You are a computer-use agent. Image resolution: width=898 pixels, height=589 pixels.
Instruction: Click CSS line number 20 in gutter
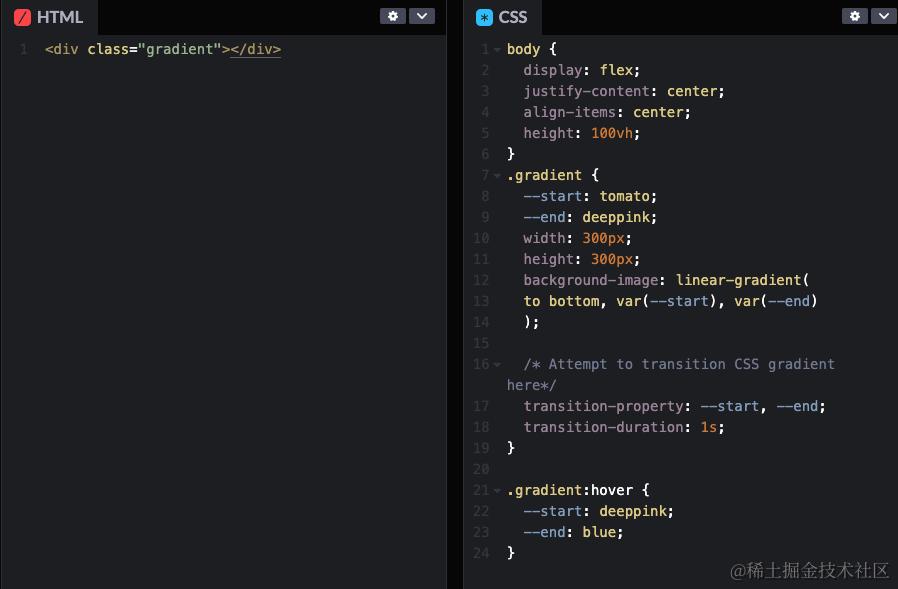point(481,469)
